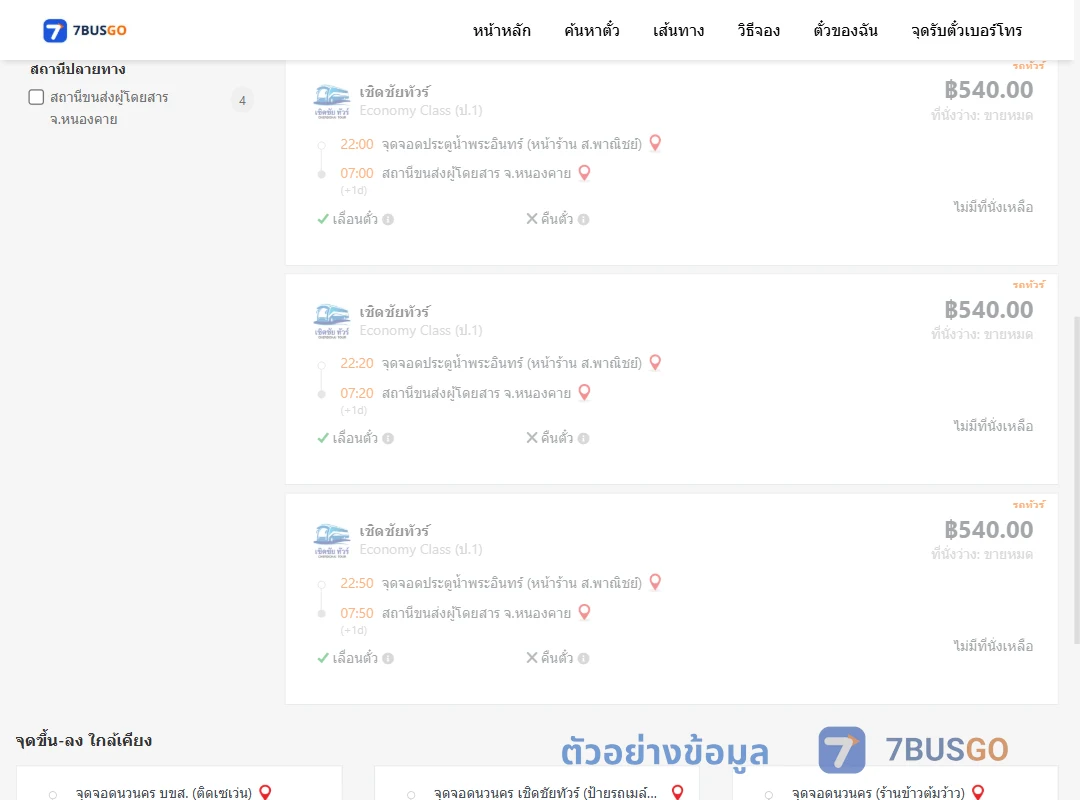This screenshot has height=800, width=1080.
Task: Open map pin for 22:50 departure stop
Action: tap(655, 582)
